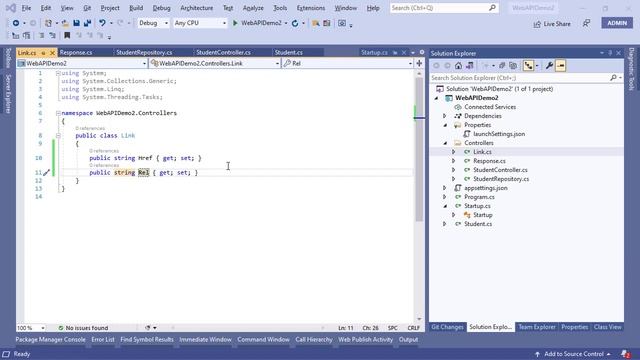Viewport: 640px width, 360px height.
Task: Open the Any CPU platform dropdown
Action: point(200,23)
